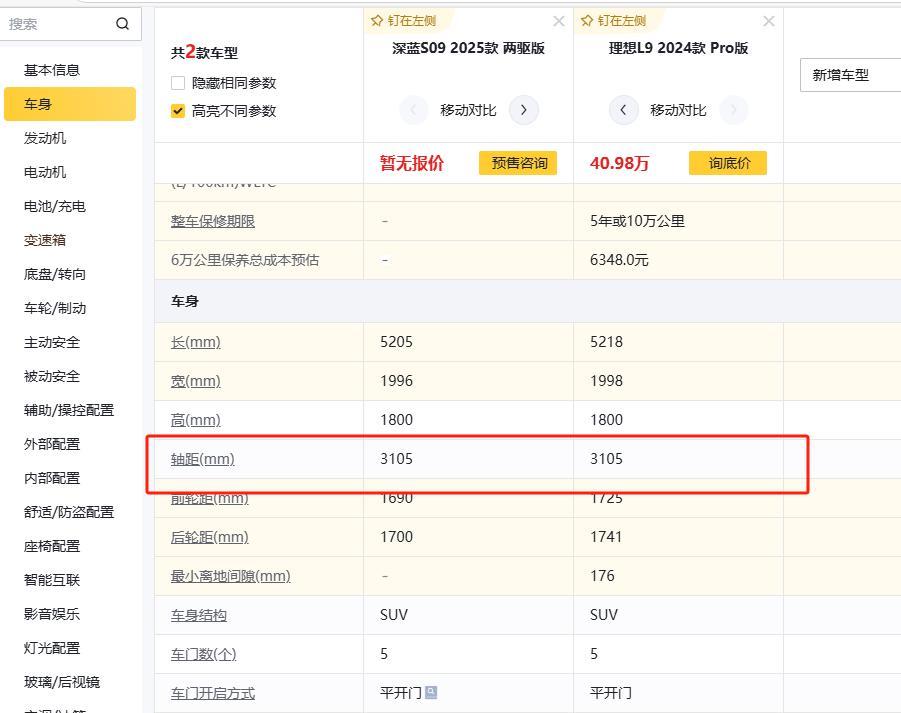
Task: Remove 理想L9 from comparison
Action: (769, 21)
